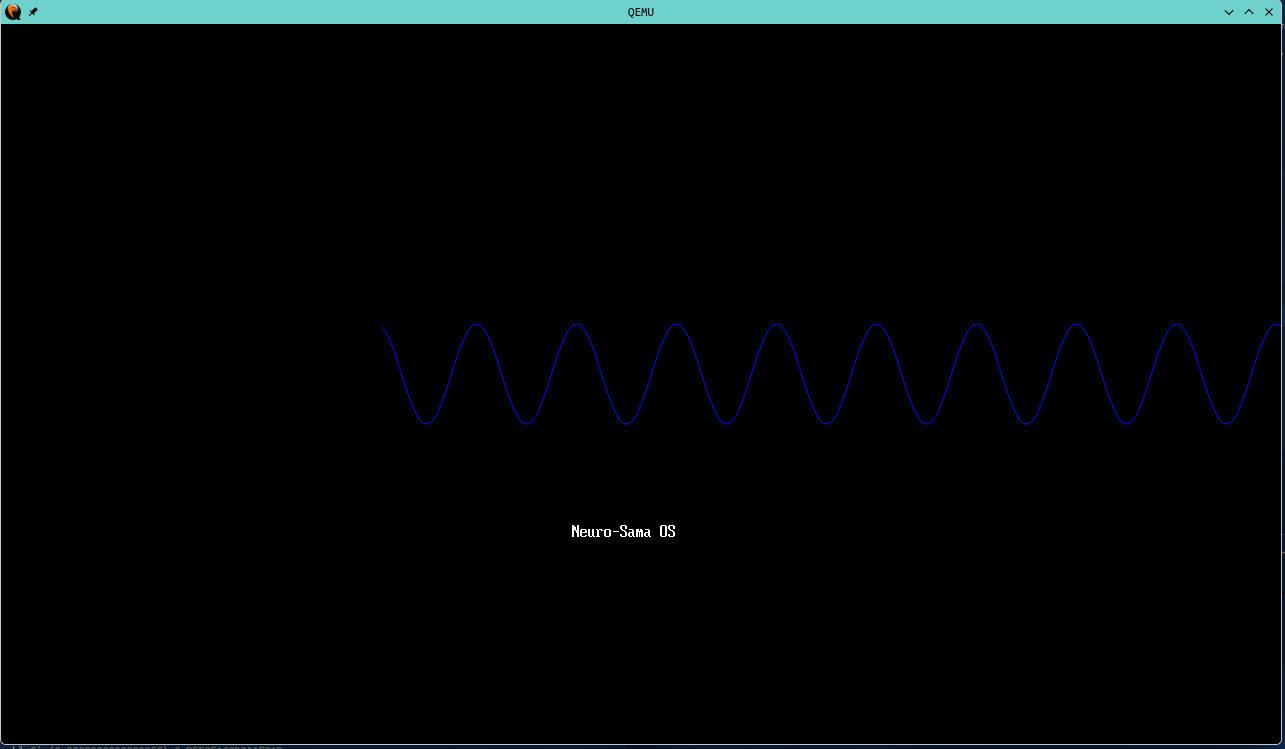Close the QEMU window
Viewport: 1285px width, 749px height.
(1269, 12)
